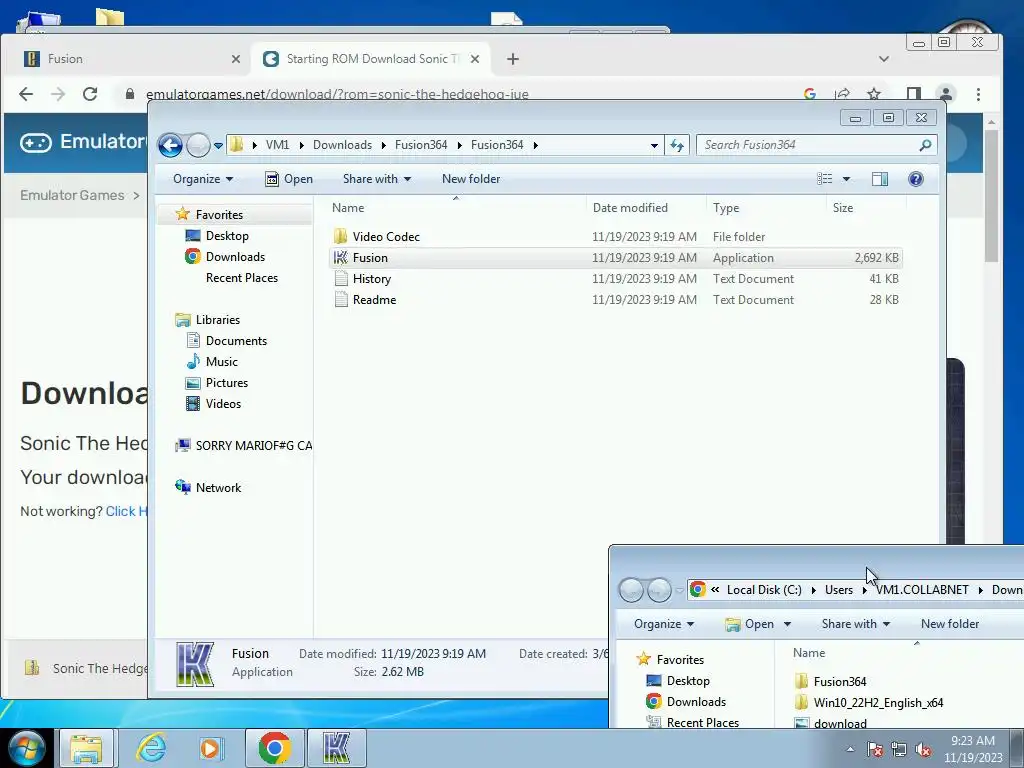Click the blue help question icon
Viewport: 1024px width, 768px height.
click(916, 179)
